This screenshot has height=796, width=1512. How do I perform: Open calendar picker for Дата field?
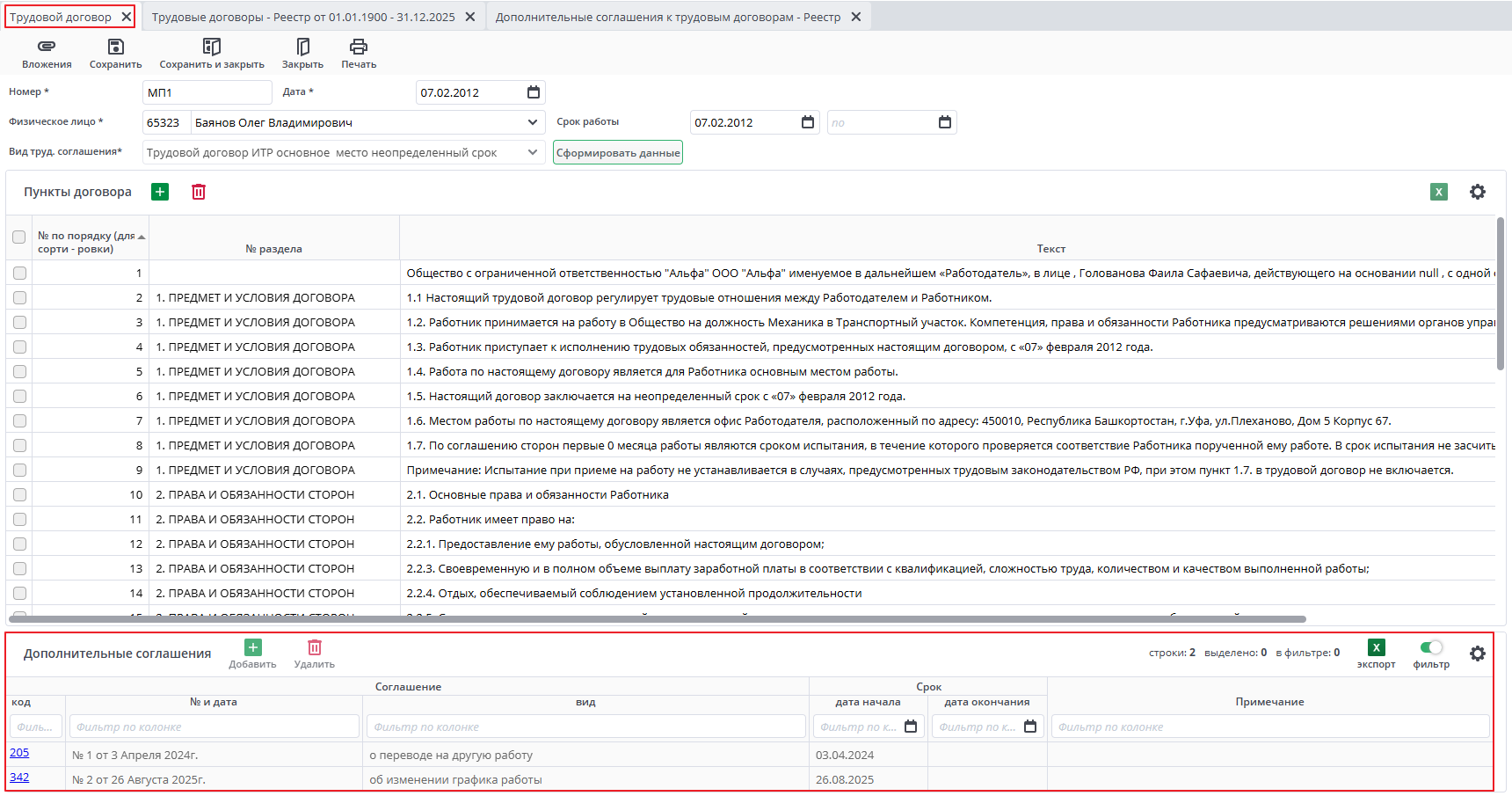534,92
